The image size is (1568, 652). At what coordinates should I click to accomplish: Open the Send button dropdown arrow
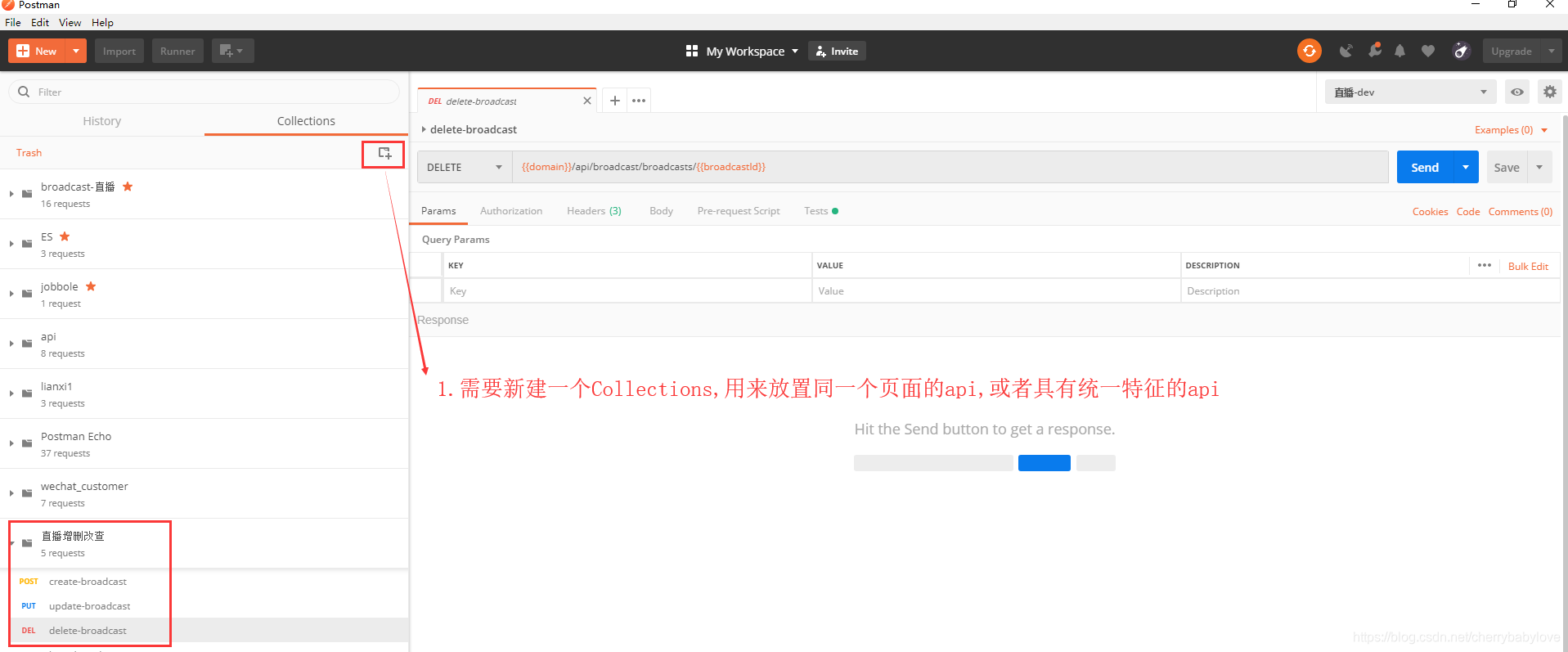coord(1466,167)
